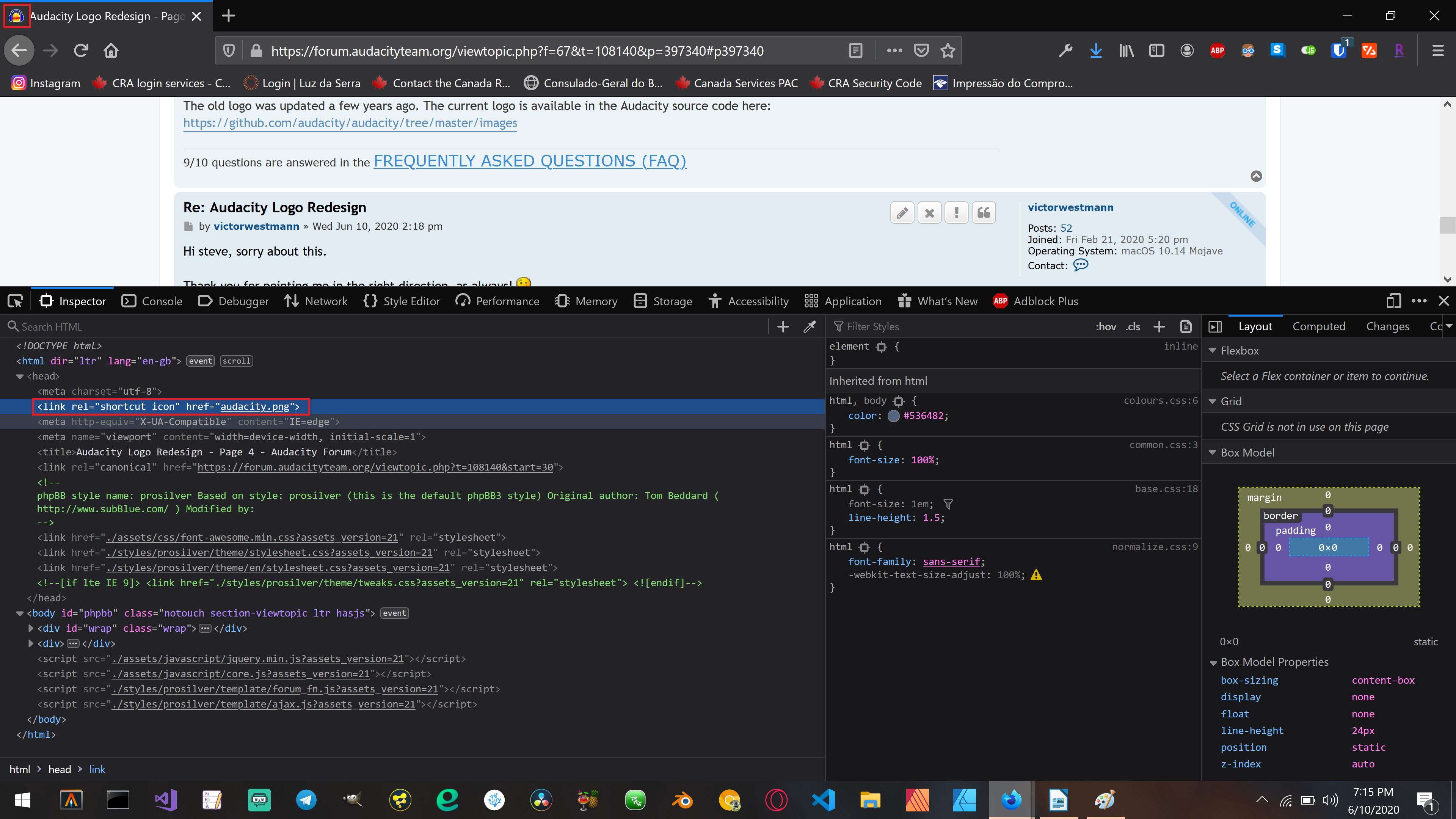The image size is (1456, 819).
Task: Activate the element picker in DevTools
Action: point(15,301)
